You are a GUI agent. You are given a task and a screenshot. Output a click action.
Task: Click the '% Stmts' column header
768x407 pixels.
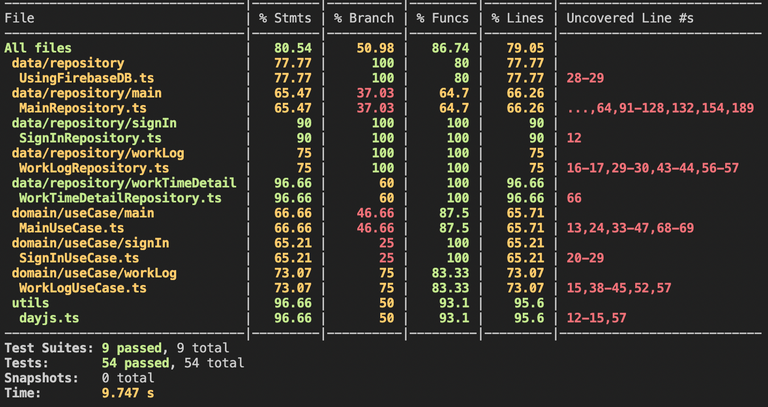pyautogui.click(x=285, y=18)
